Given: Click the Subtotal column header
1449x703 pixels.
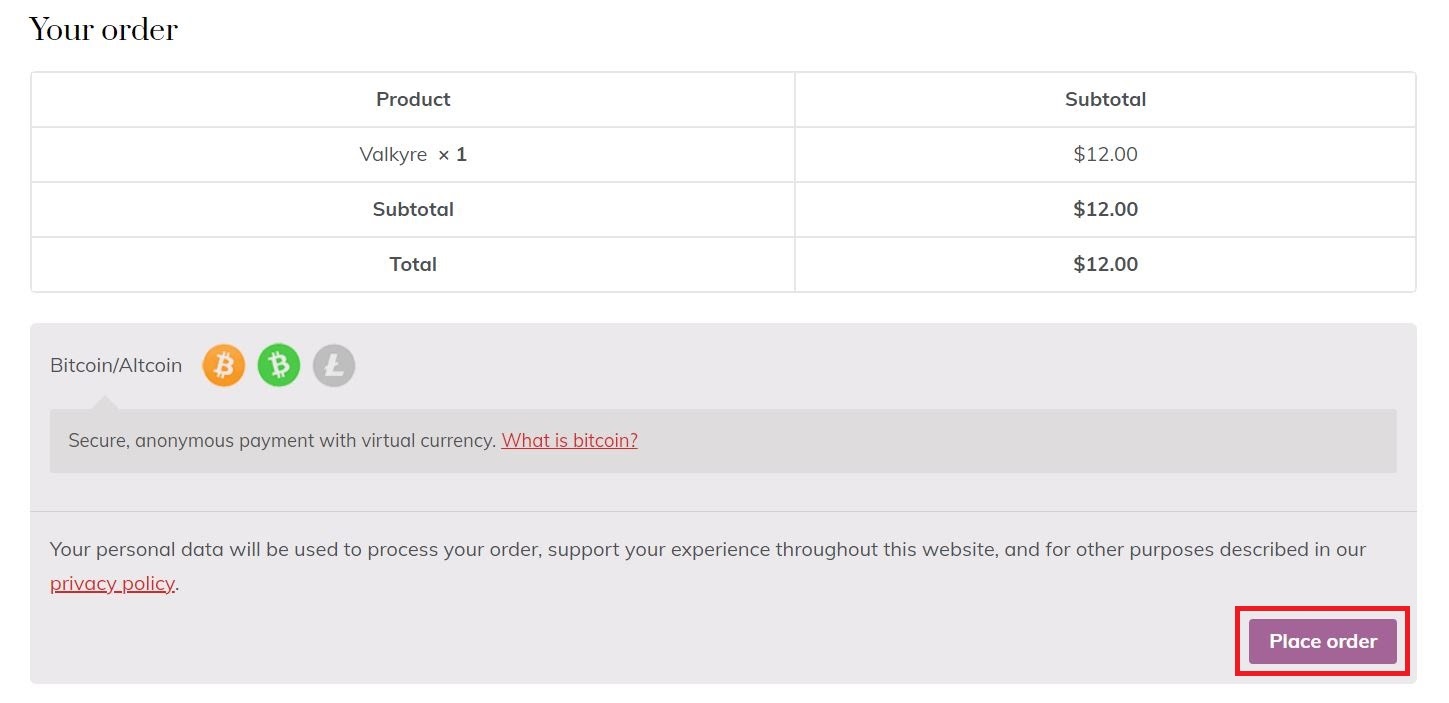Looking at the screenshot, I should coord(1105,100).
